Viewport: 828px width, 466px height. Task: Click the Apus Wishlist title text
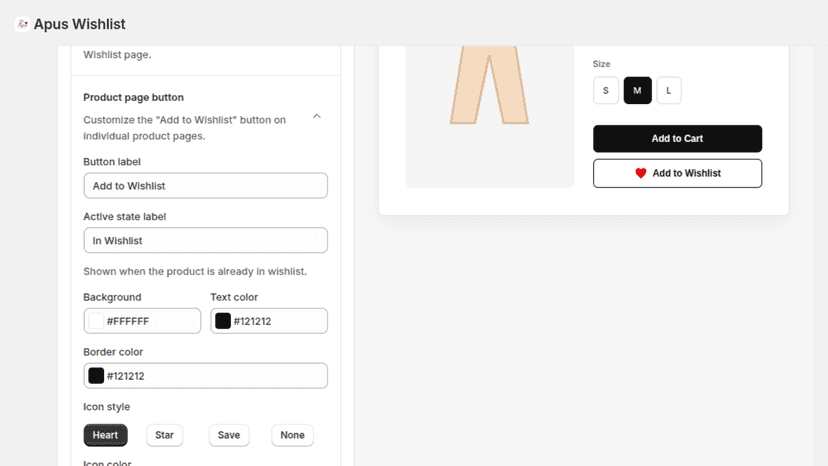[80, 24]
